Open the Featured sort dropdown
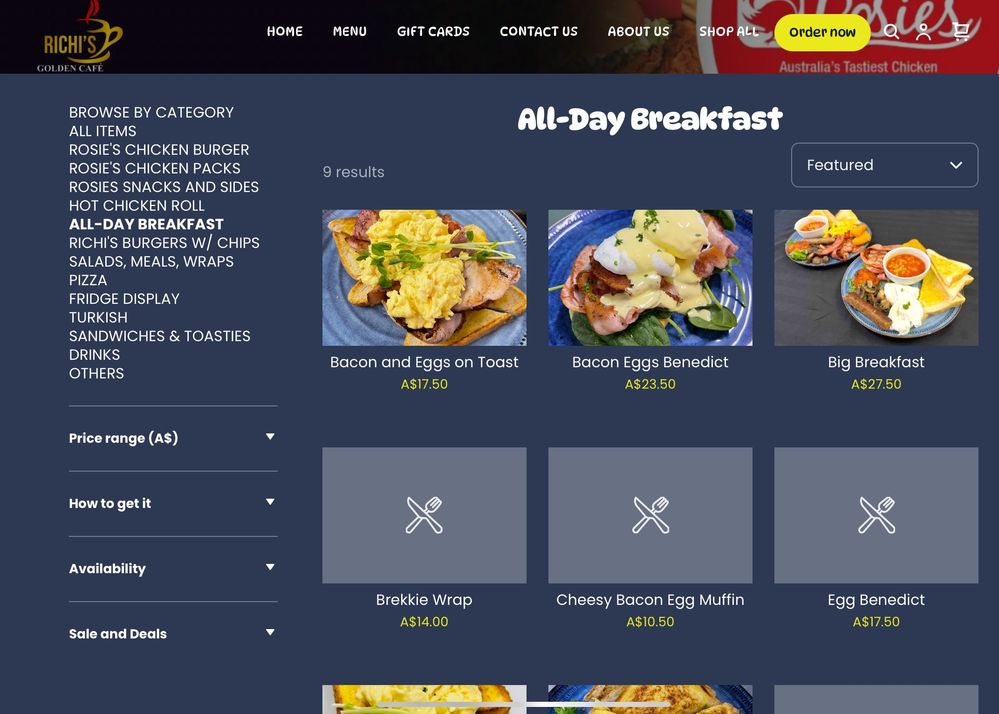999x714 pixels. tap(884, 165)
